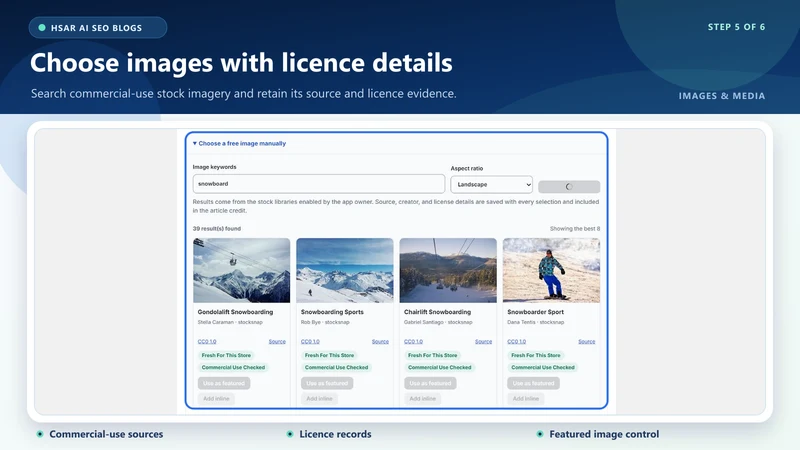Click 'Fresh For This Store' badge on Snowboarding Sports card
This screenshot has width=800, height=450.
pyautogui.click(x=329, y=355)
